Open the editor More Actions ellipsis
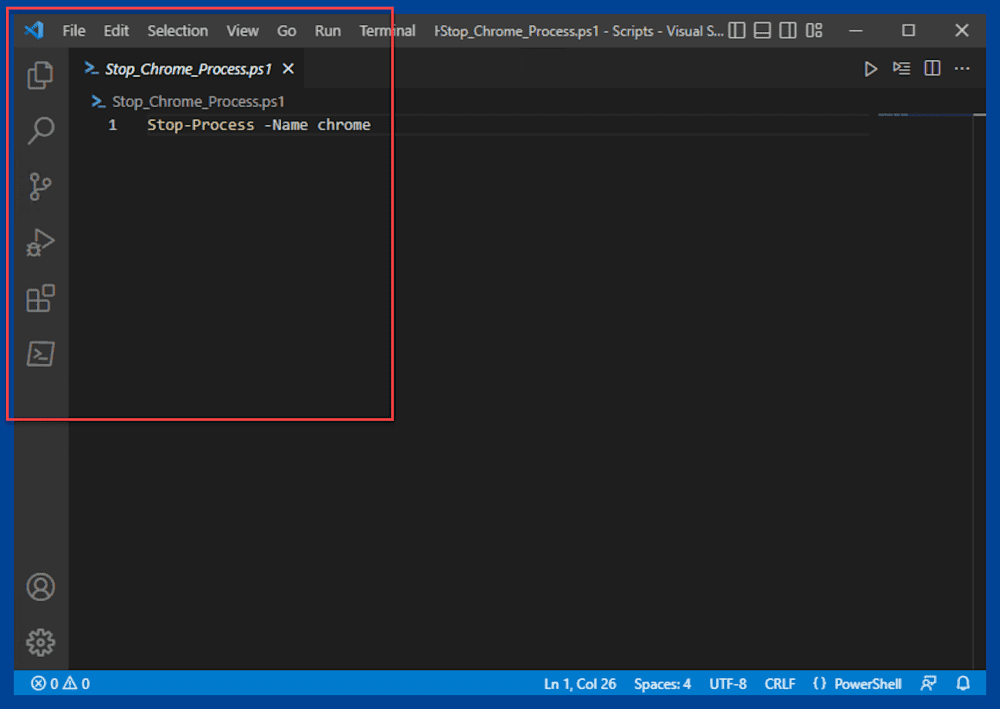This screenshot has height=709, width=1000. coord(962,68)
